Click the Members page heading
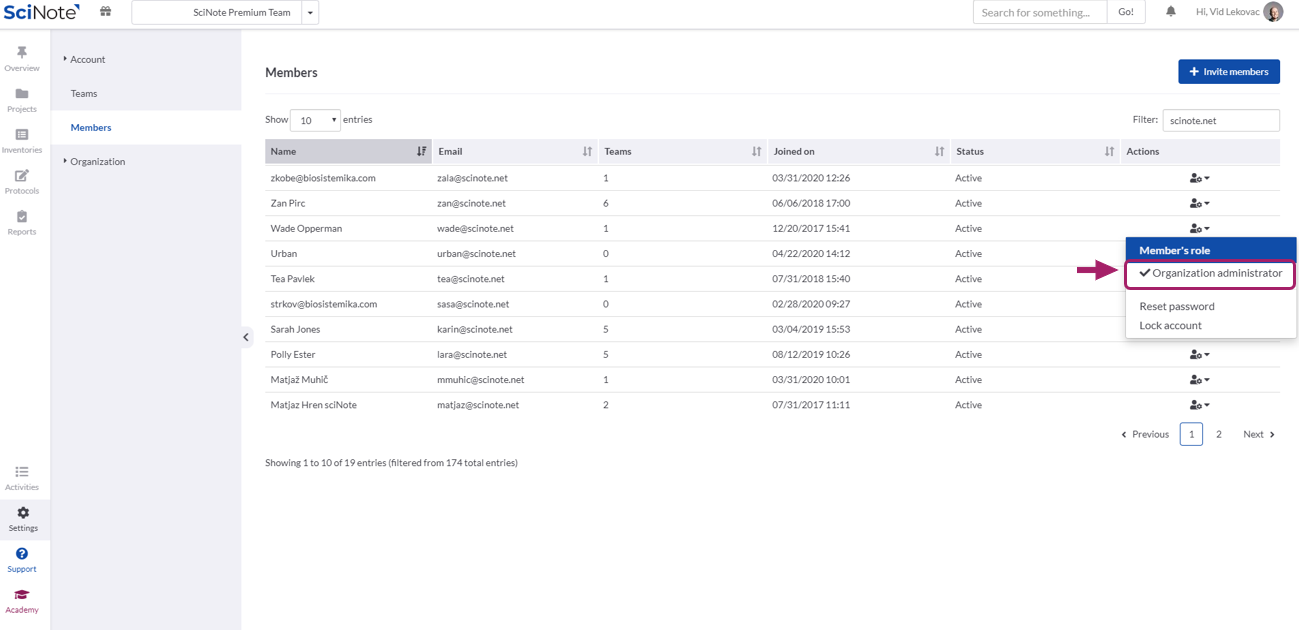This screenshot has height=630, width=1299. pos(291,73)
